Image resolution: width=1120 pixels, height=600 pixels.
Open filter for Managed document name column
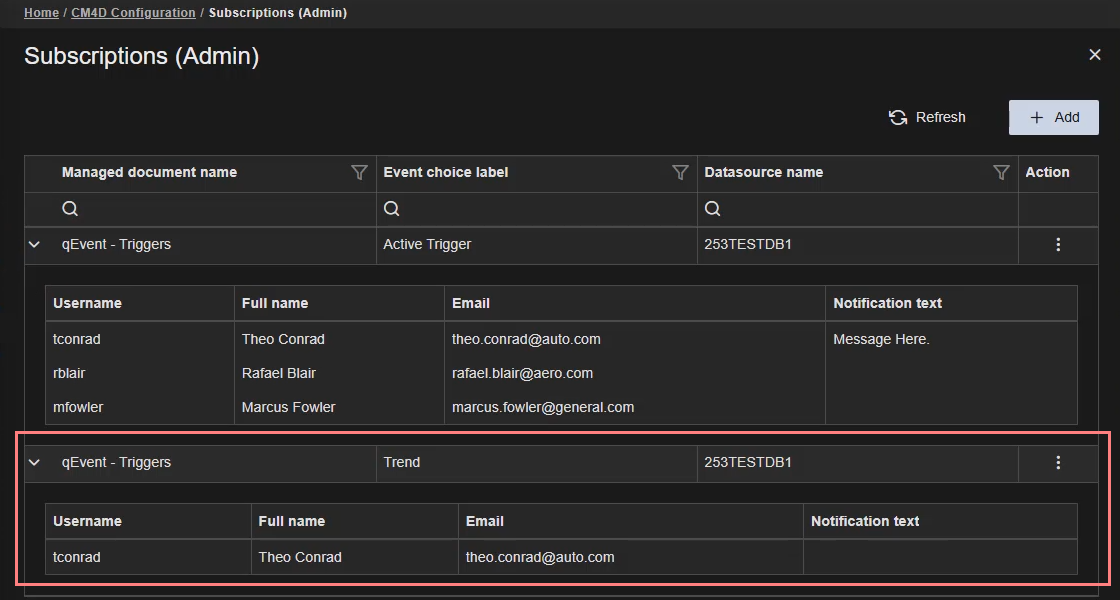point(360,173)
